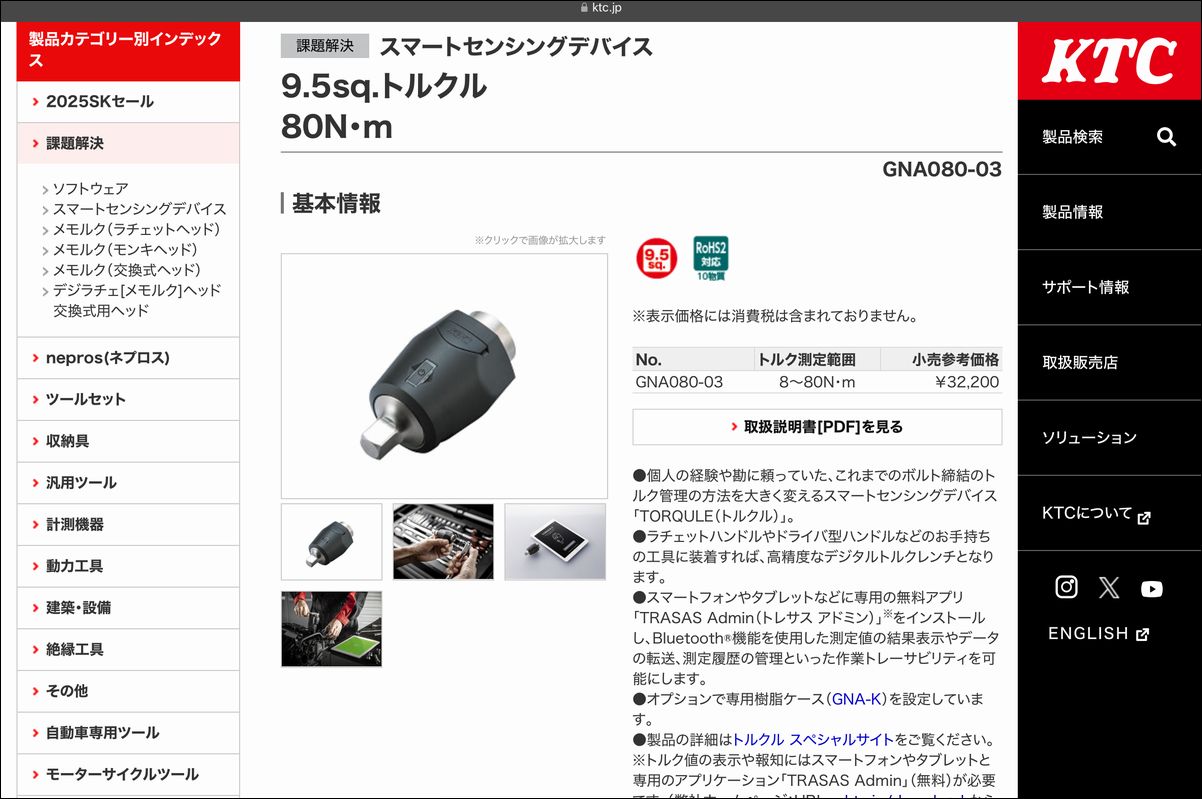Click the RoHS2 compliance badge icon

point(711,258)
